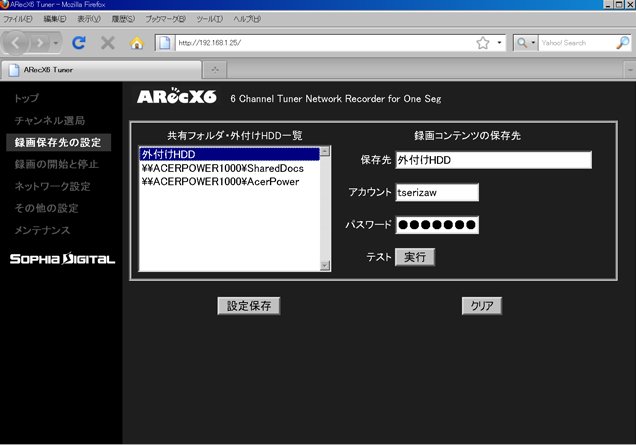The width and height of the screenshot is (636, 445).
Task: Select 外付けHDD in the folder list
Action: tap(230, 154)
